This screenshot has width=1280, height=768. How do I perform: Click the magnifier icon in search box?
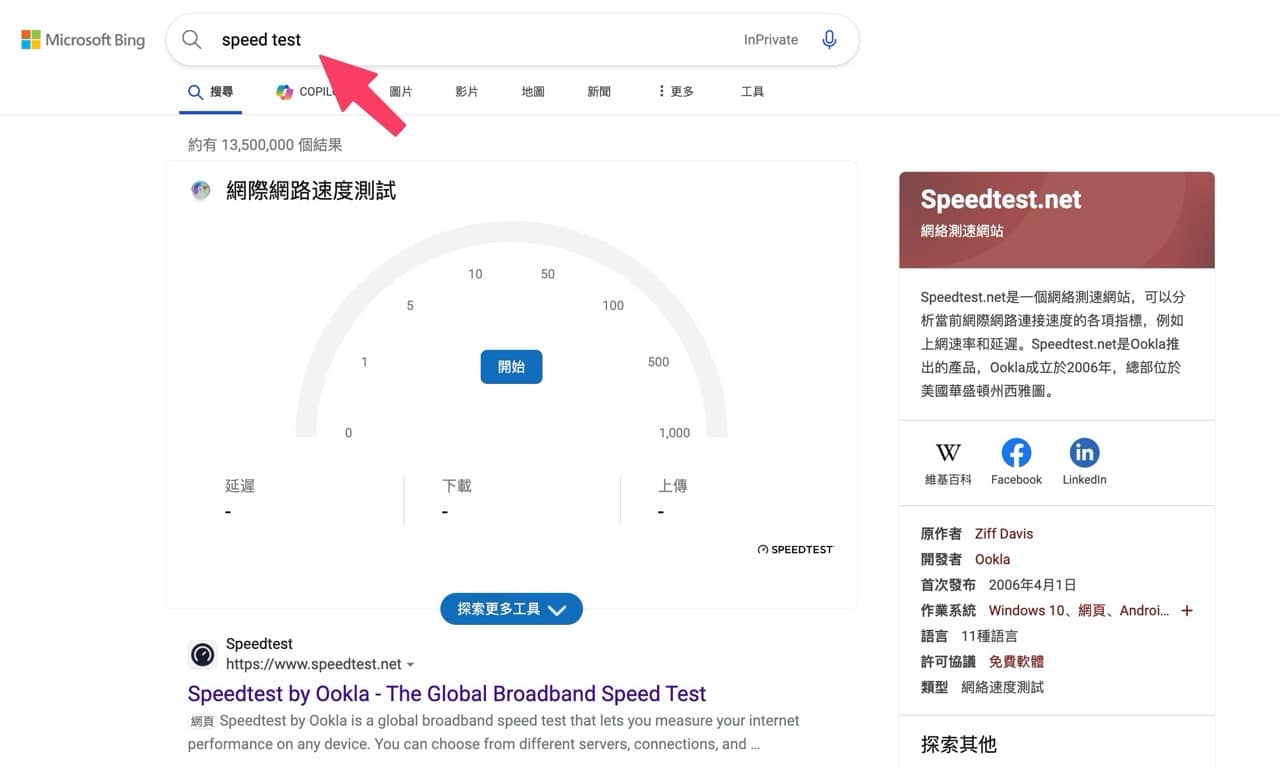pos(191,40)
